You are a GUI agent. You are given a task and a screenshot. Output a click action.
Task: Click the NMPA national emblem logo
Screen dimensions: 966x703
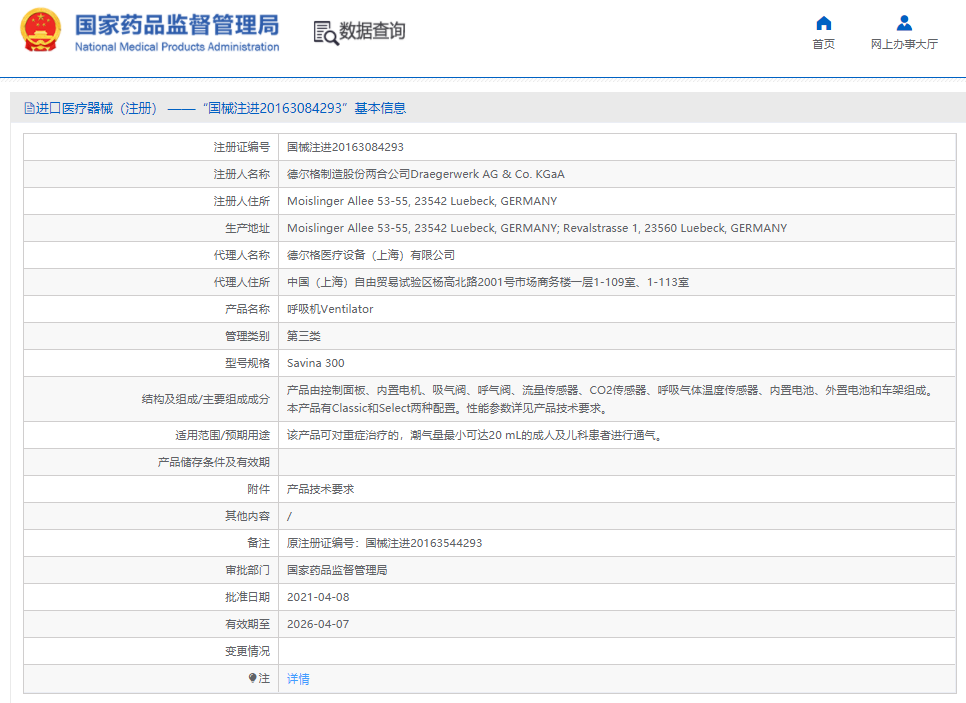(40, 31)
